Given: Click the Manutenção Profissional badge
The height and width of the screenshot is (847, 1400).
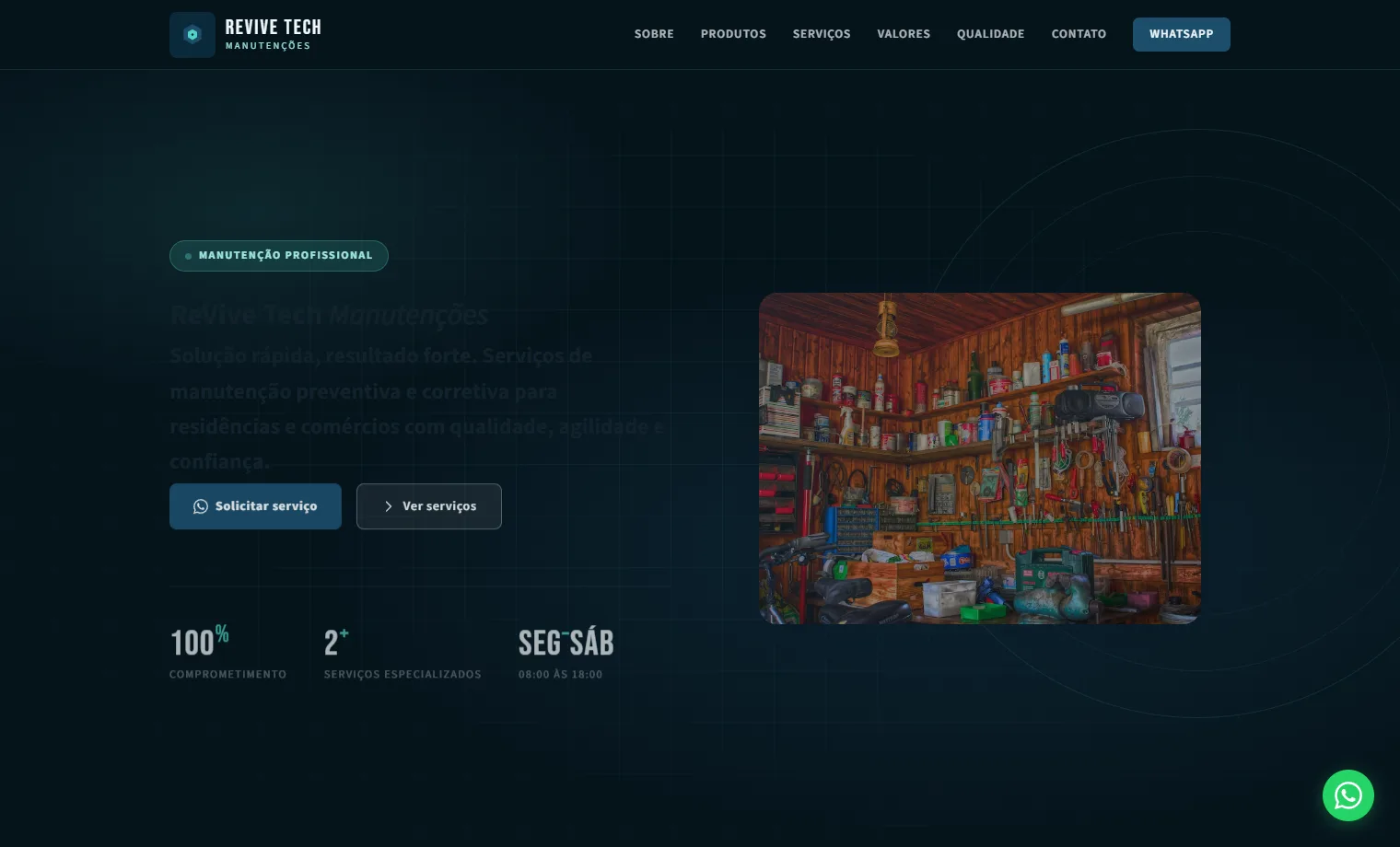Looking at the screenshot, I should point(279,256).
